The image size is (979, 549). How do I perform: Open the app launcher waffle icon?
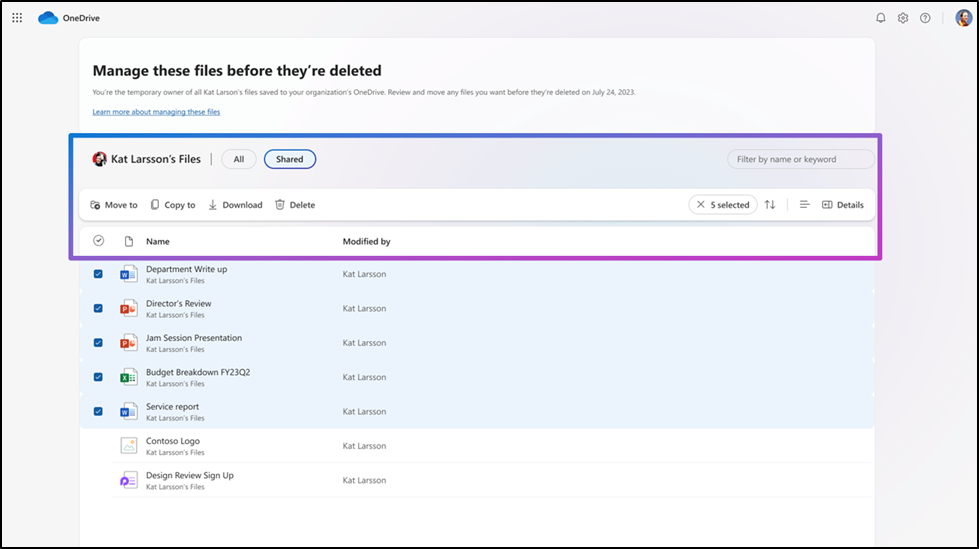click(17, 18)
